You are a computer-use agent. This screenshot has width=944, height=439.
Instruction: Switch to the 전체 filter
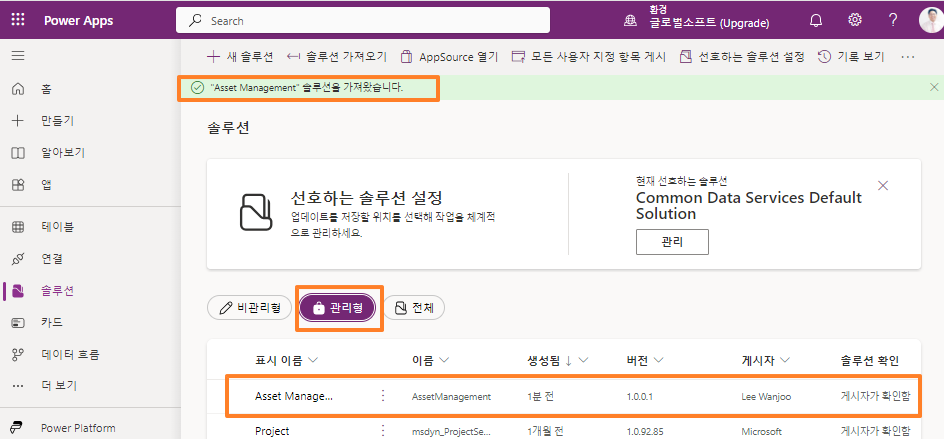point(414,308)
